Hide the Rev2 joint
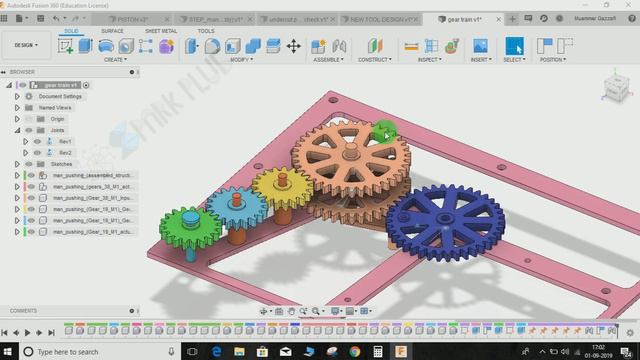Screen dimensions: 640x360 click(x=37, y=153)
